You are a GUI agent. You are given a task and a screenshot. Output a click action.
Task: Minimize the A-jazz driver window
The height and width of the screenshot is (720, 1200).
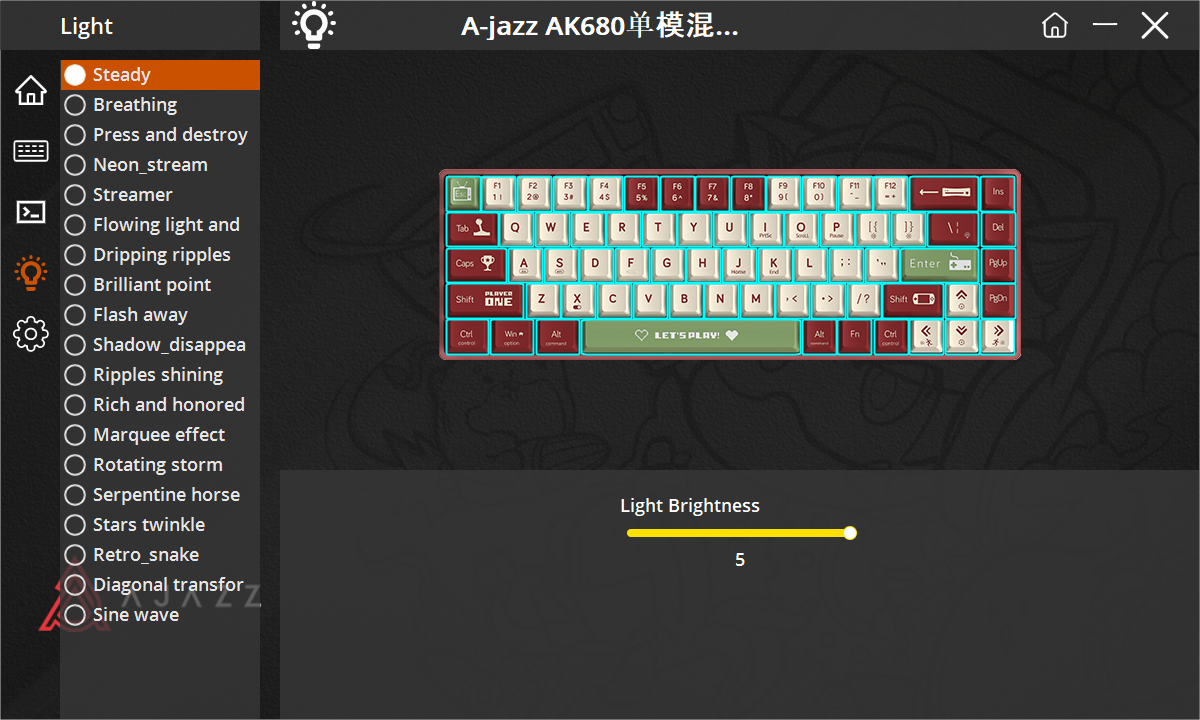click(x=1105, y=25)
